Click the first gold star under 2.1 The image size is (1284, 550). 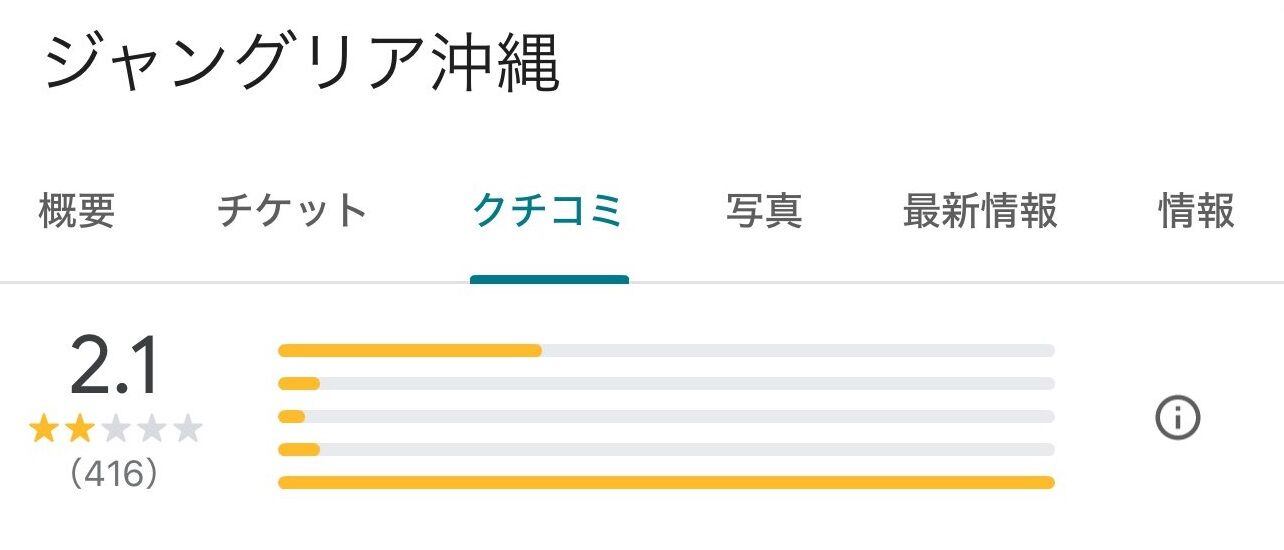coord(43,430)
